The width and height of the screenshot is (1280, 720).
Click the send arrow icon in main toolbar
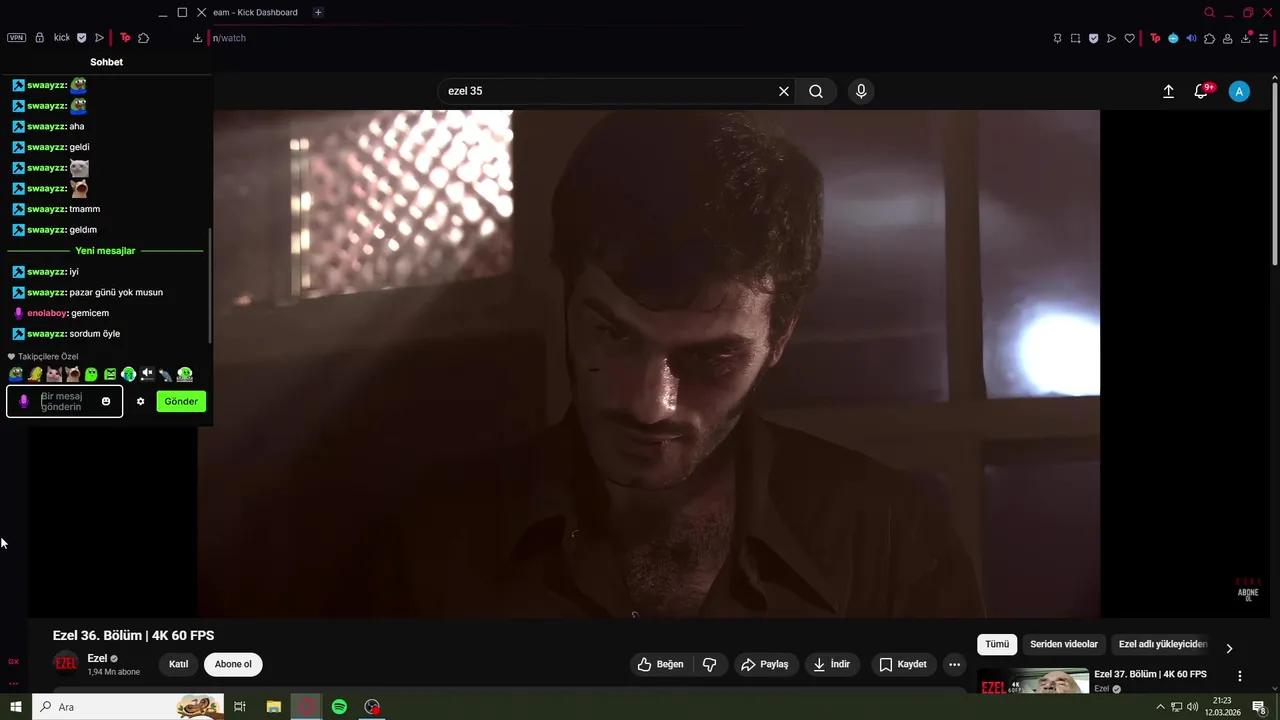pos(1111,38)
